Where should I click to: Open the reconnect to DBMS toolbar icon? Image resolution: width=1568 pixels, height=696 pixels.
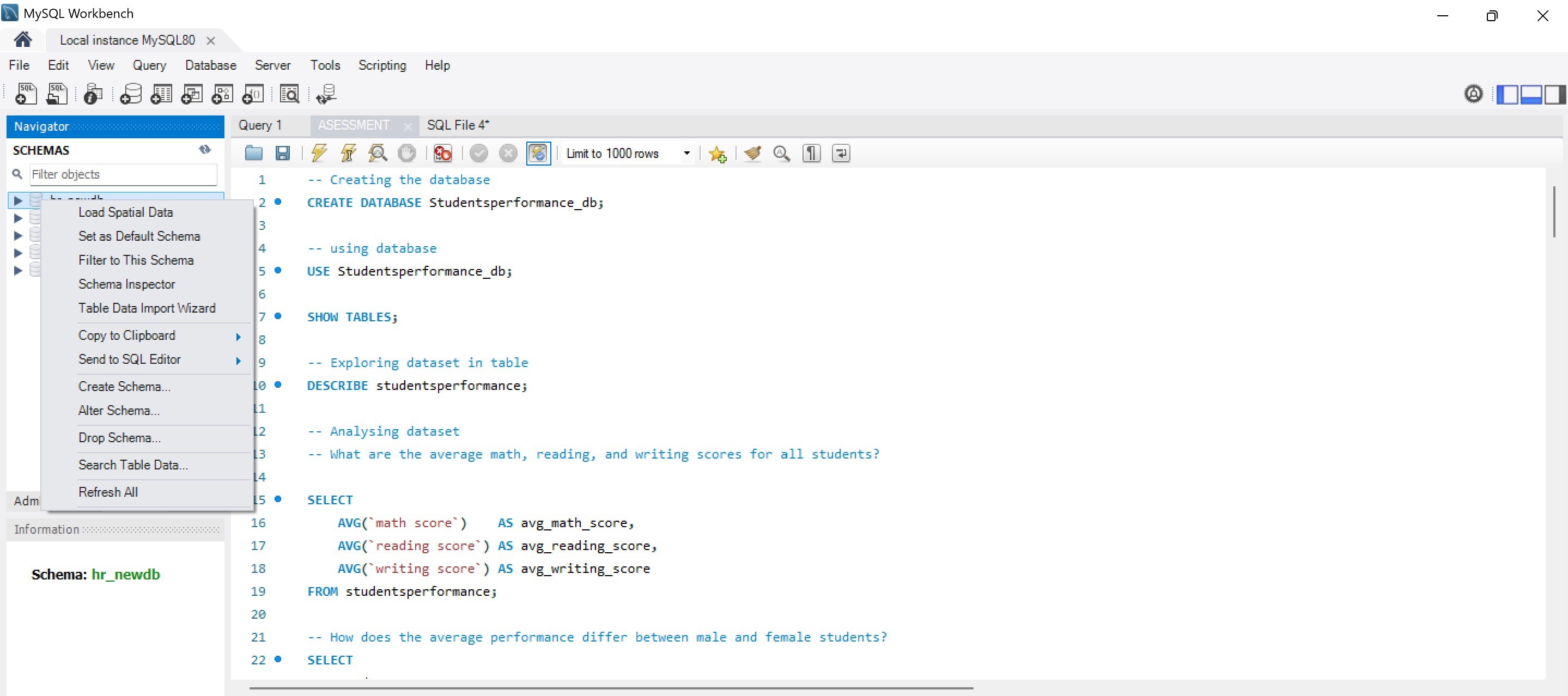pyautogui.click(x=326, y=94)
